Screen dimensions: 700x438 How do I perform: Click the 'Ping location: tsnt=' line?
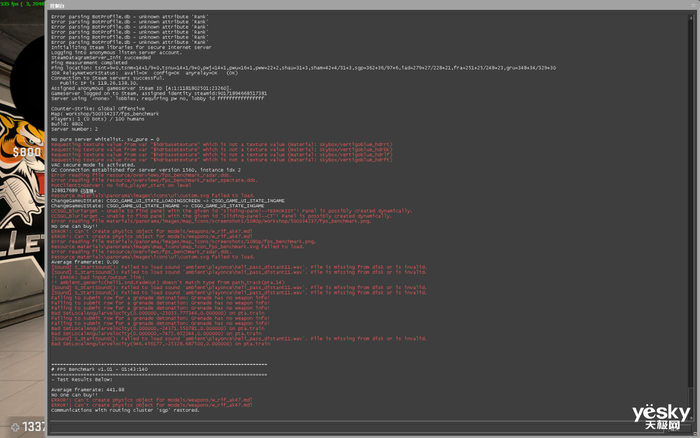point(303,68)
